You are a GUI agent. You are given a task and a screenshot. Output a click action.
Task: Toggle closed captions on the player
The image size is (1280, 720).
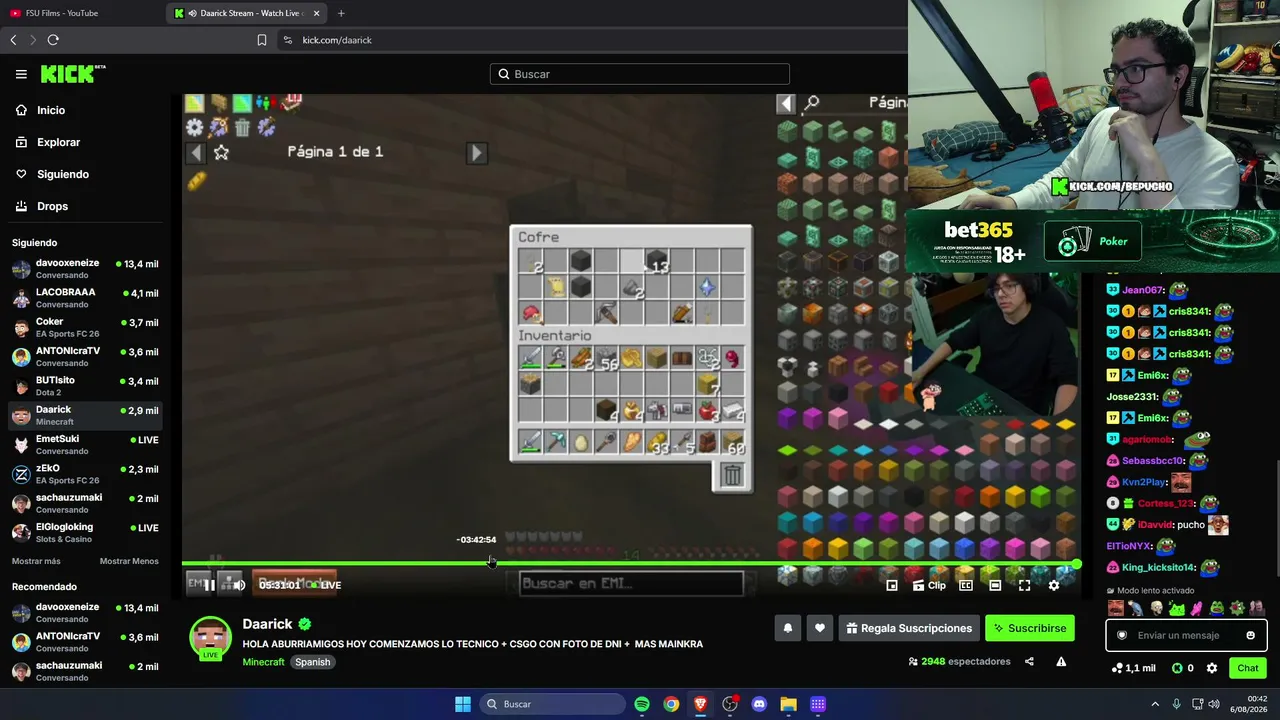pyautogui.click(x=966, y=585)
